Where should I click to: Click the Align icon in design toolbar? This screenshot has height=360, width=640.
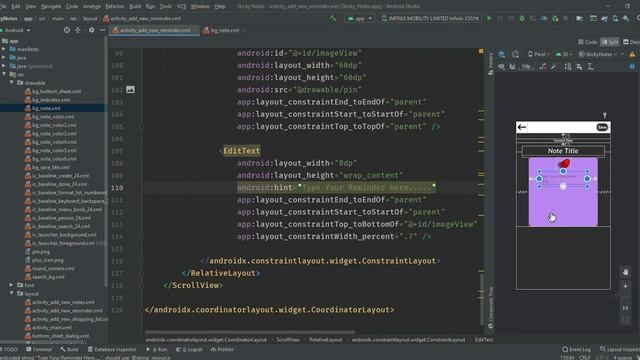coord(579,67)
